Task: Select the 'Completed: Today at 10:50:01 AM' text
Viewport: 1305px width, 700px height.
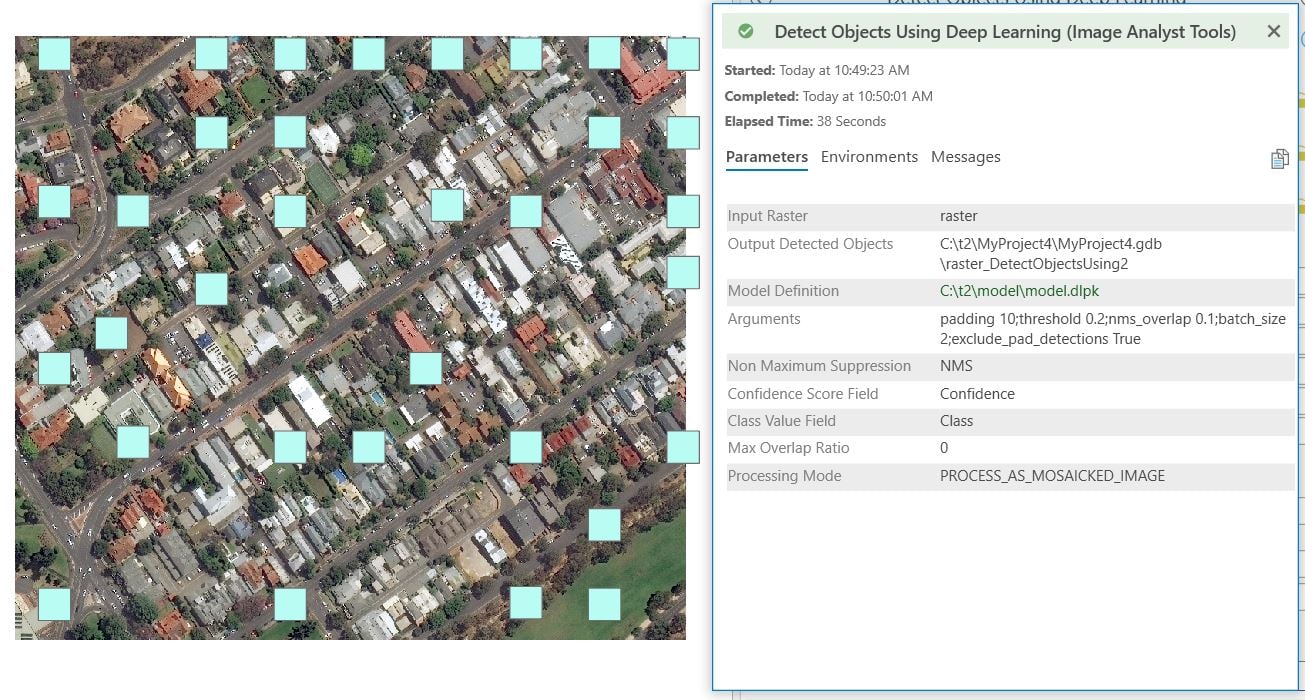Action: [829, 97]
